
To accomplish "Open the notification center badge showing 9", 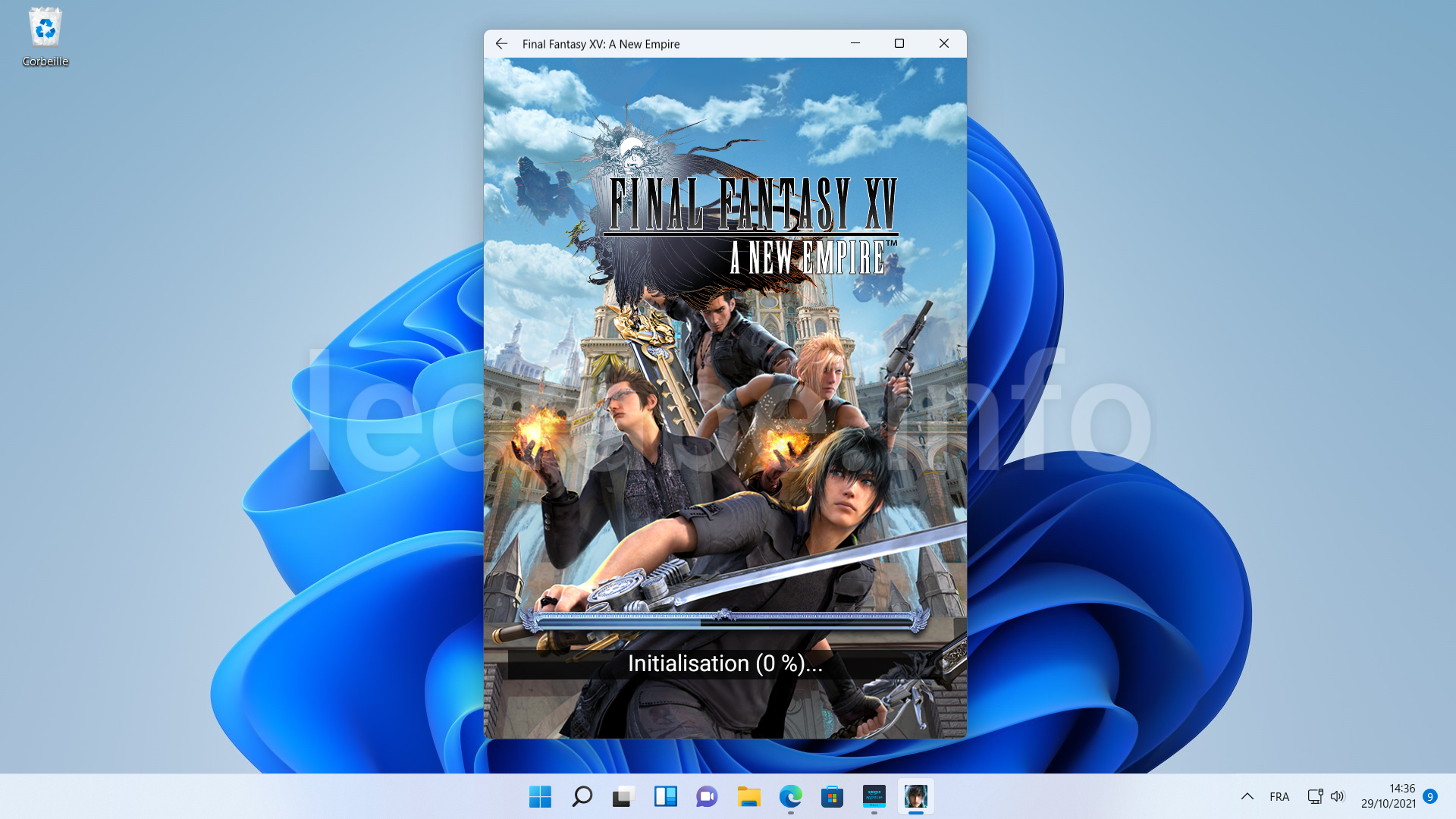I will (x=1430, y=796).
